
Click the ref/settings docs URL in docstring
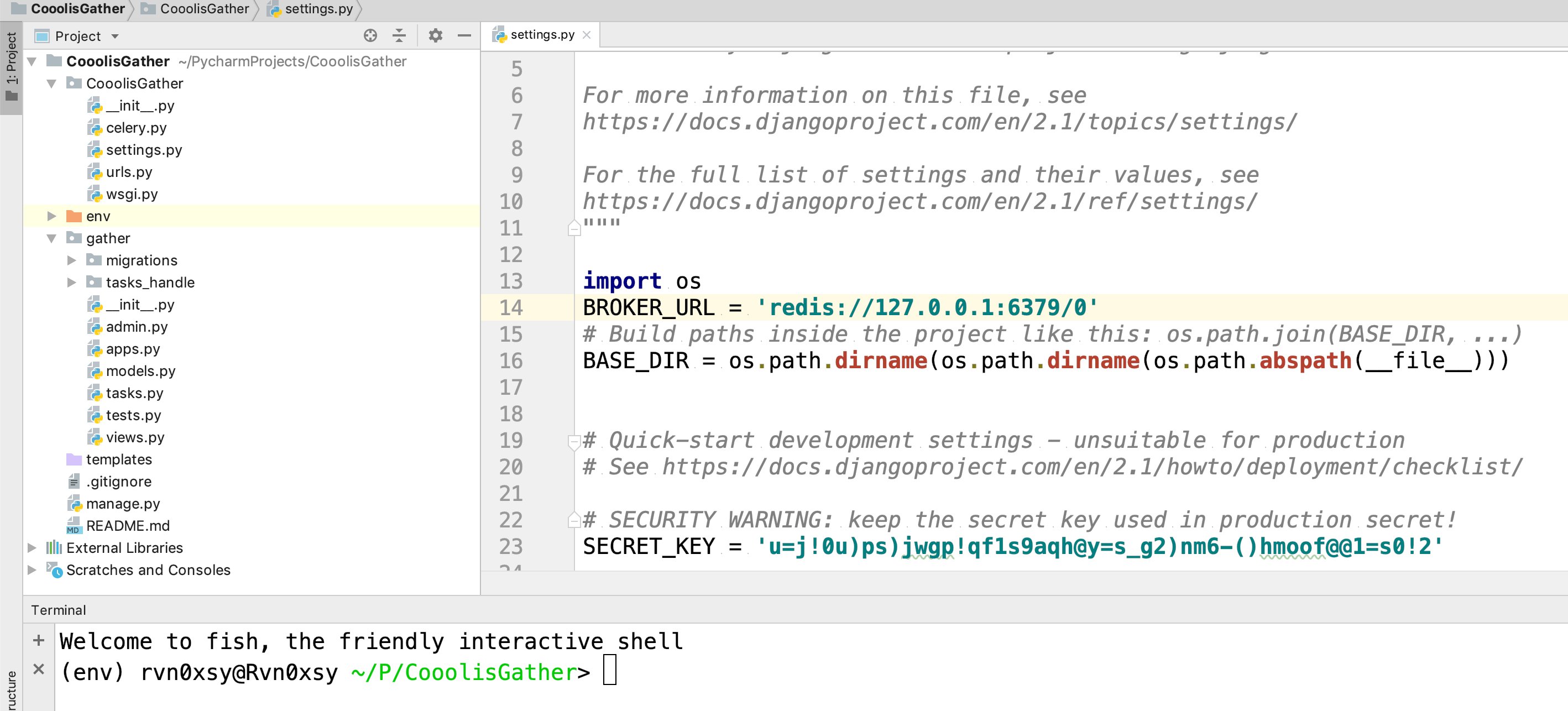(x=920, y=201)
